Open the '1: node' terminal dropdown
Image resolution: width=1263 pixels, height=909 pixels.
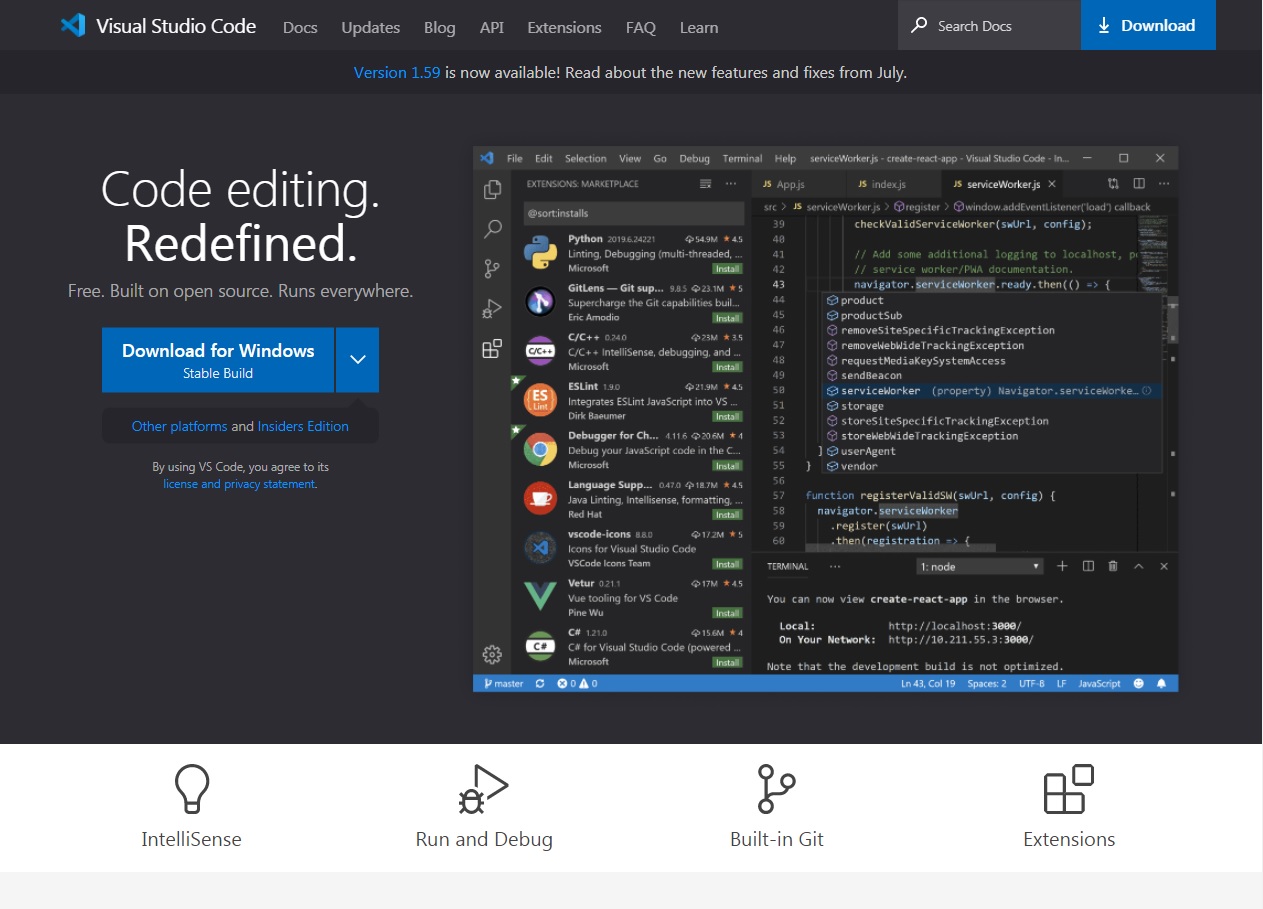[x=980, y=566]
